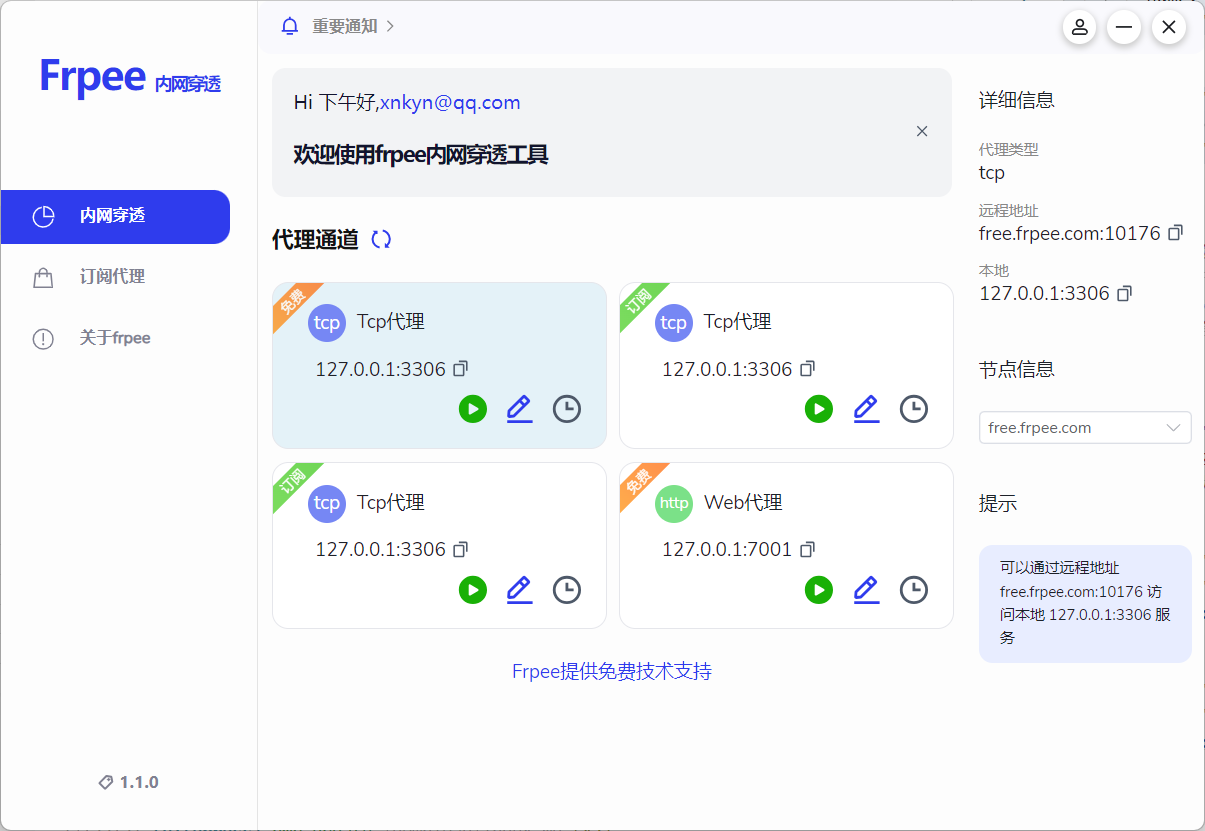
Task: Click the 详细信息 heading
Action: [1016, 100]
